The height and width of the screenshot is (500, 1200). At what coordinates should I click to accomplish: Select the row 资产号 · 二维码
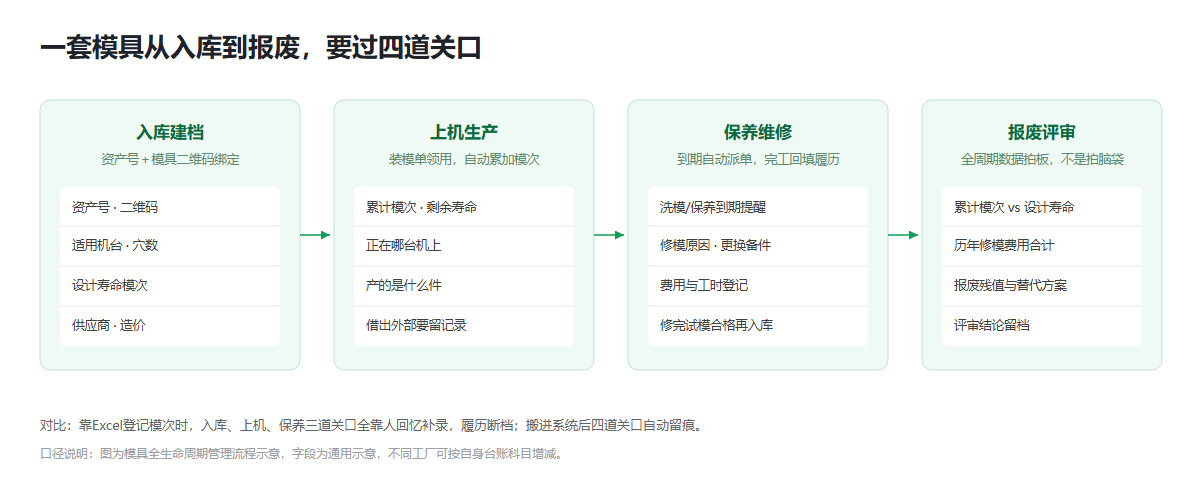[x=170, y=207]
